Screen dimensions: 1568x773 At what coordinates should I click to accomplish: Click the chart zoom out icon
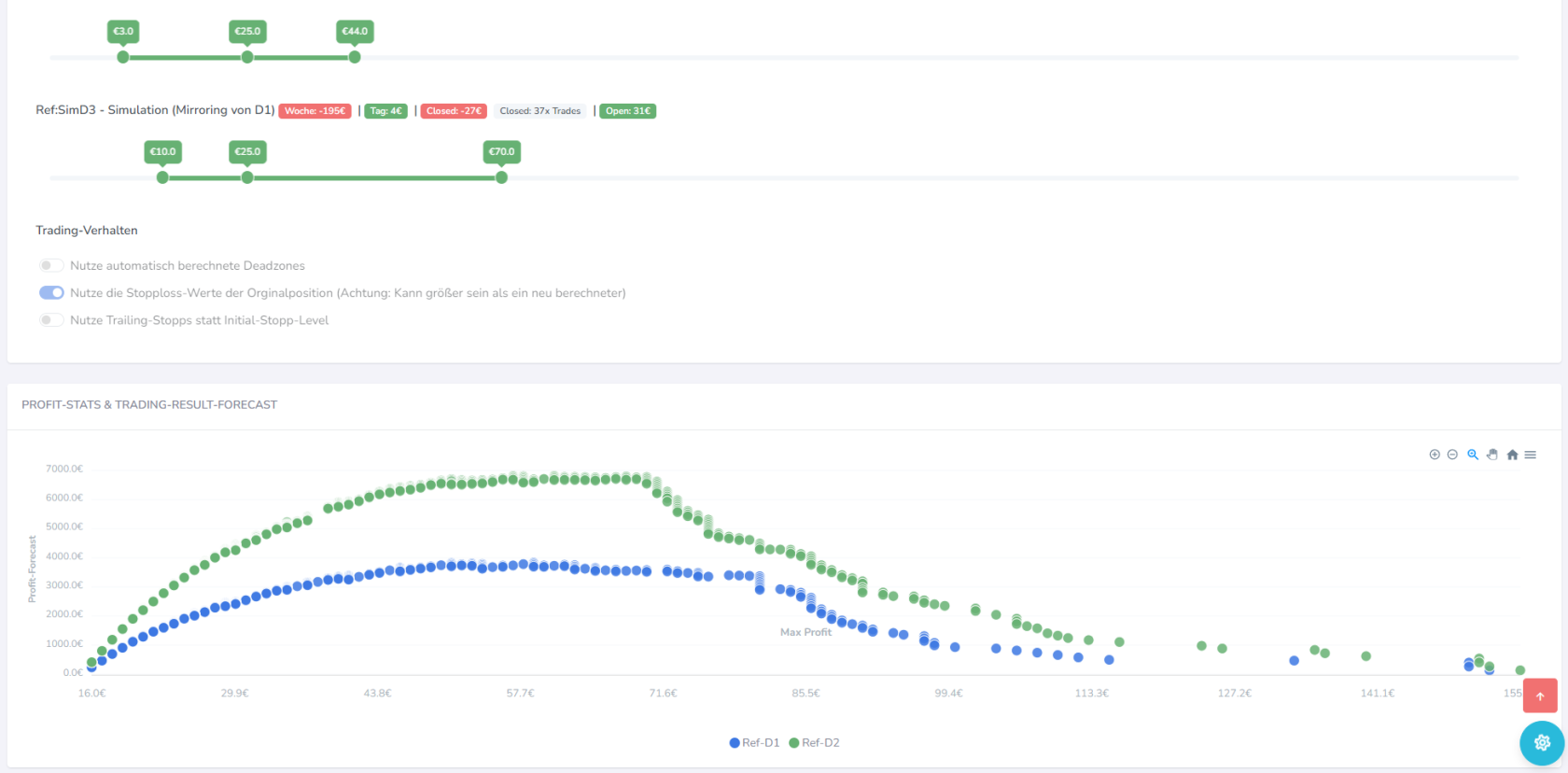point(1452,455)
